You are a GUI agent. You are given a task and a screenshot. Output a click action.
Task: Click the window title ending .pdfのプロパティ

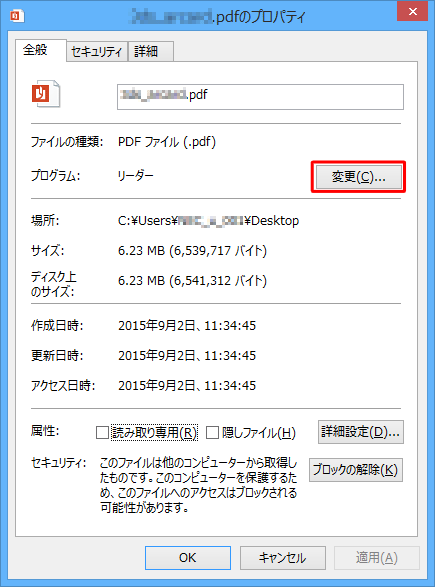[218, 16]
